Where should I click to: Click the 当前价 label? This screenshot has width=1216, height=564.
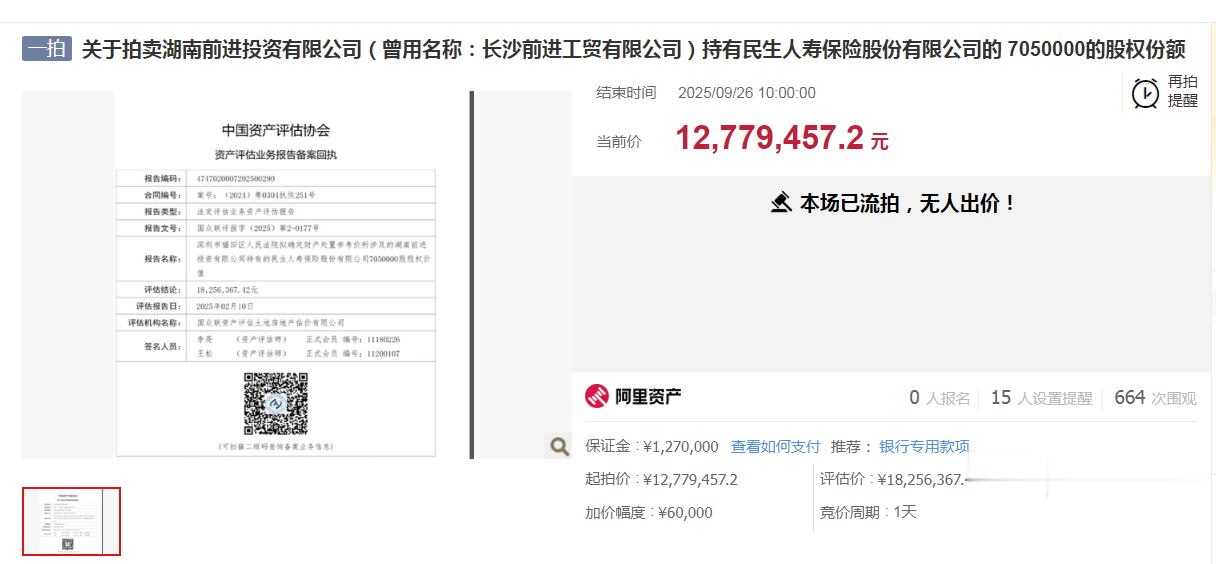[619, 142]
